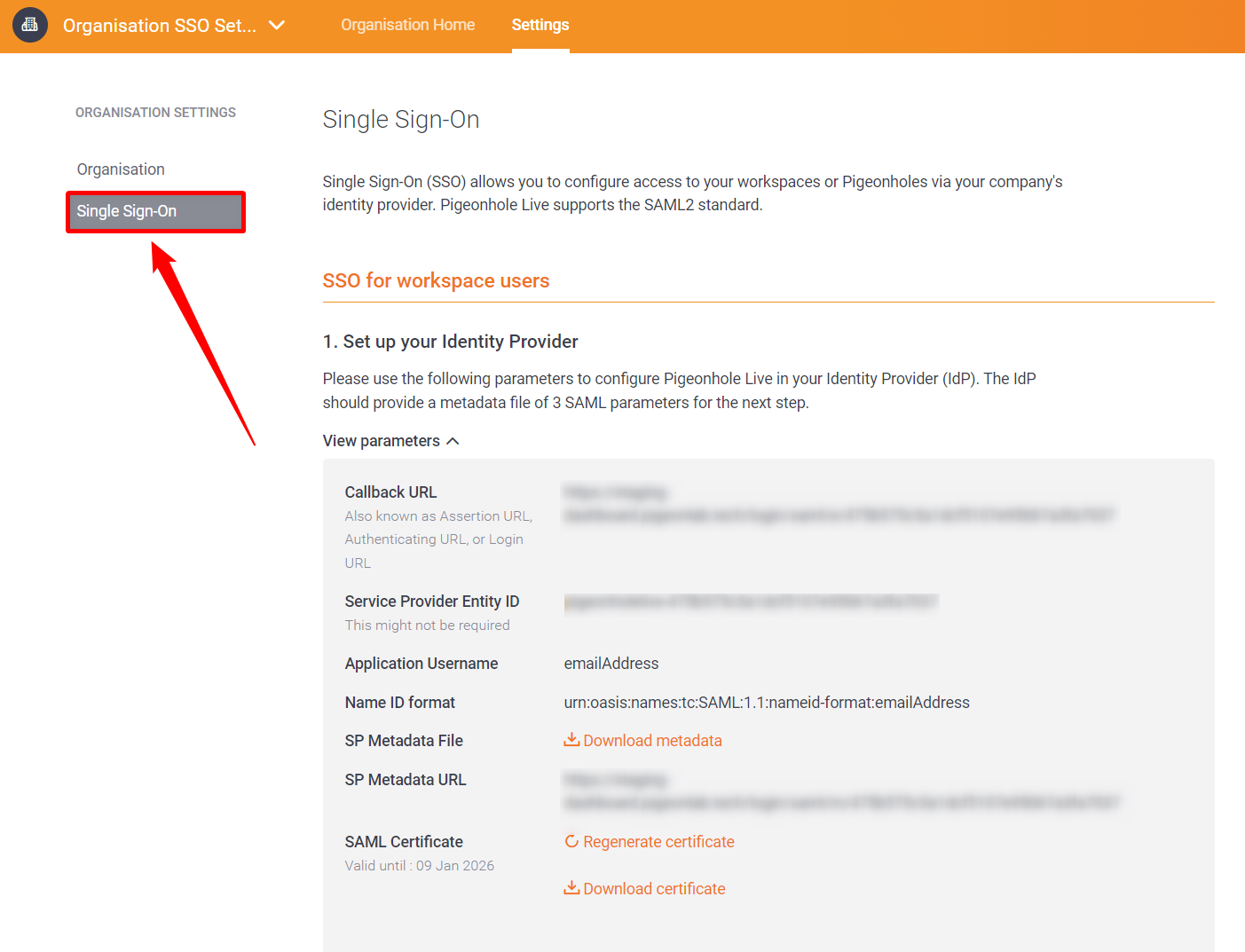Image resolution: width=1245 pixels, height=952 pixels.
Task: Click the organisation building icon in the header
Action: [29, 25]
